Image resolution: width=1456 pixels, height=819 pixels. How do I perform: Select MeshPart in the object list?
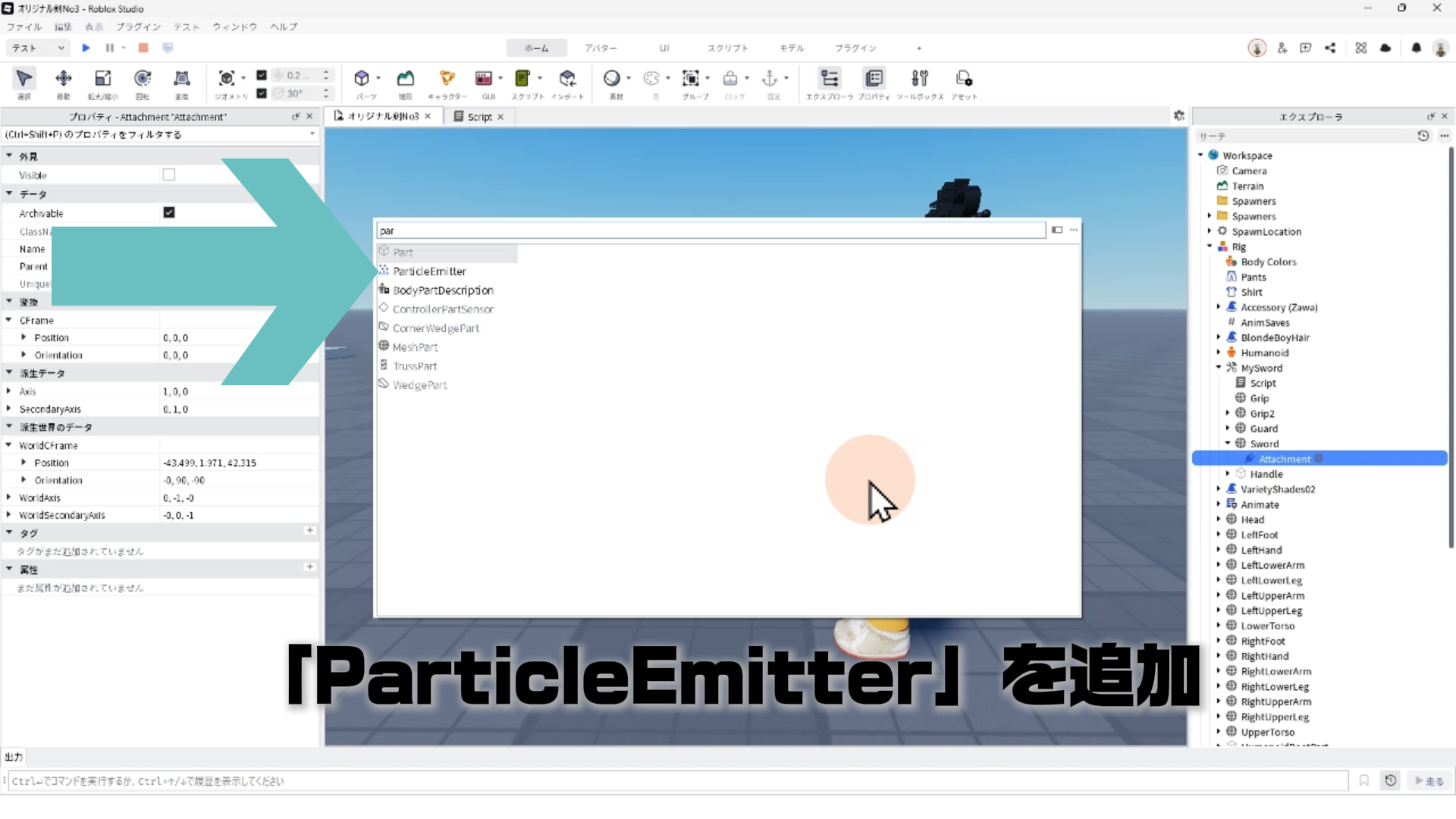pos(415,347)
